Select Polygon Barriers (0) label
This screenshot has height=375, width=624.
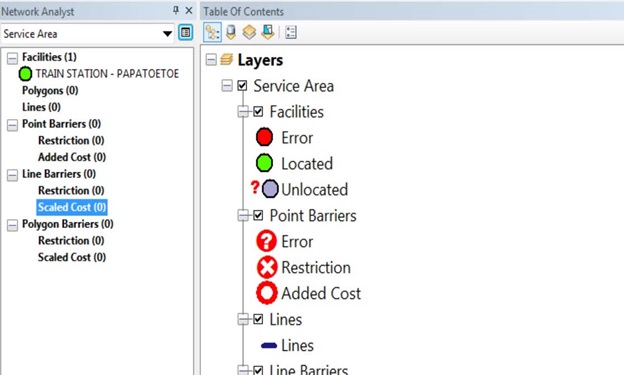coord(68,224)
